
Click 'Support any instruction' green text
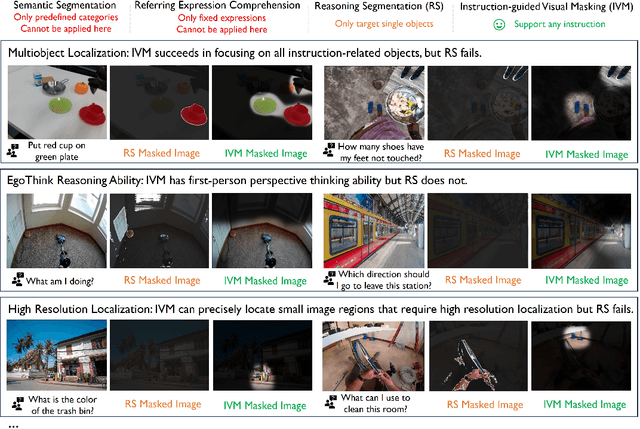pos(560,24)
